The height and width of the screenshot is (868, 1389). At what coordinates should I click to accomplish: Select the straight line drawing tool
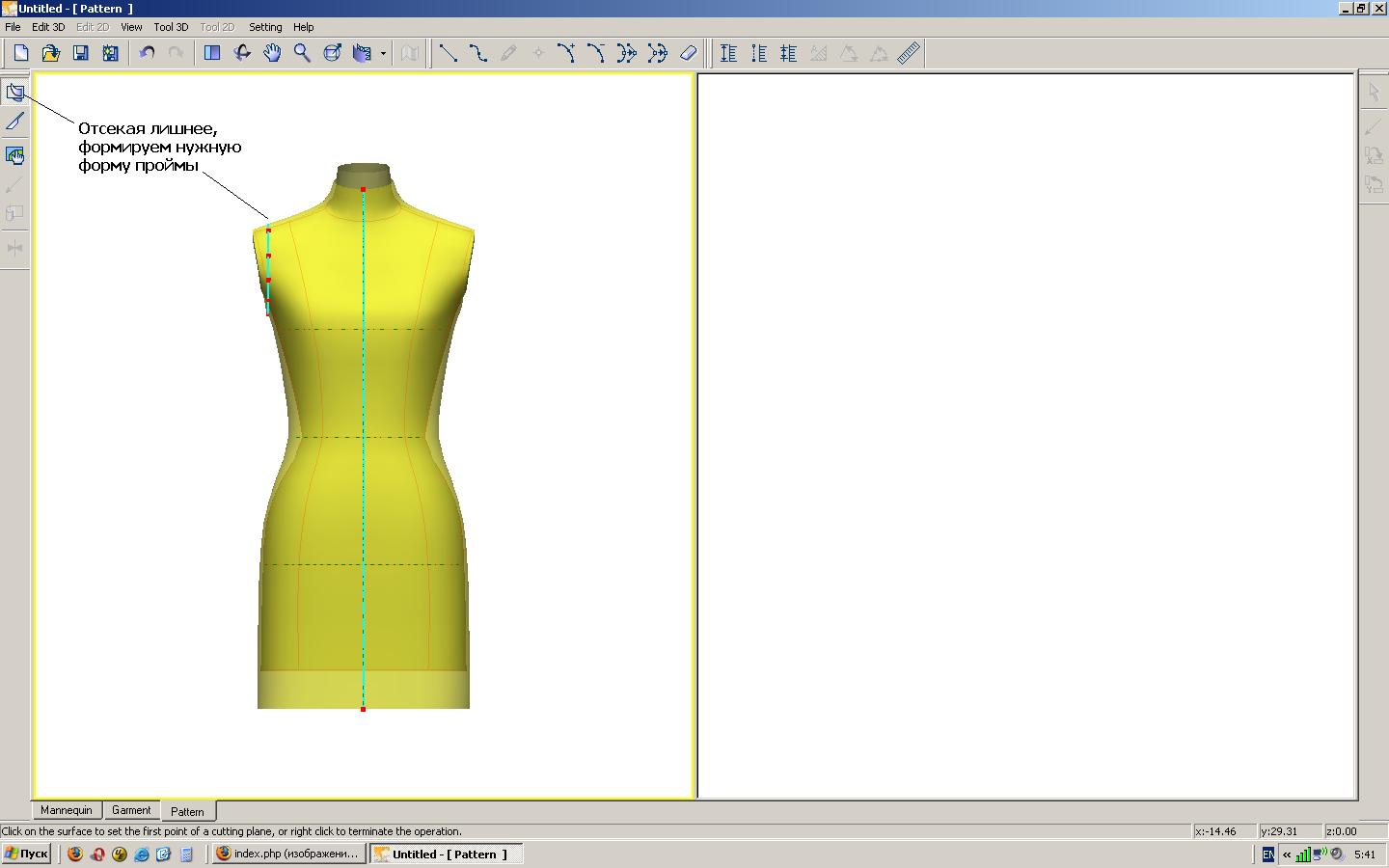tap(449, 53)
